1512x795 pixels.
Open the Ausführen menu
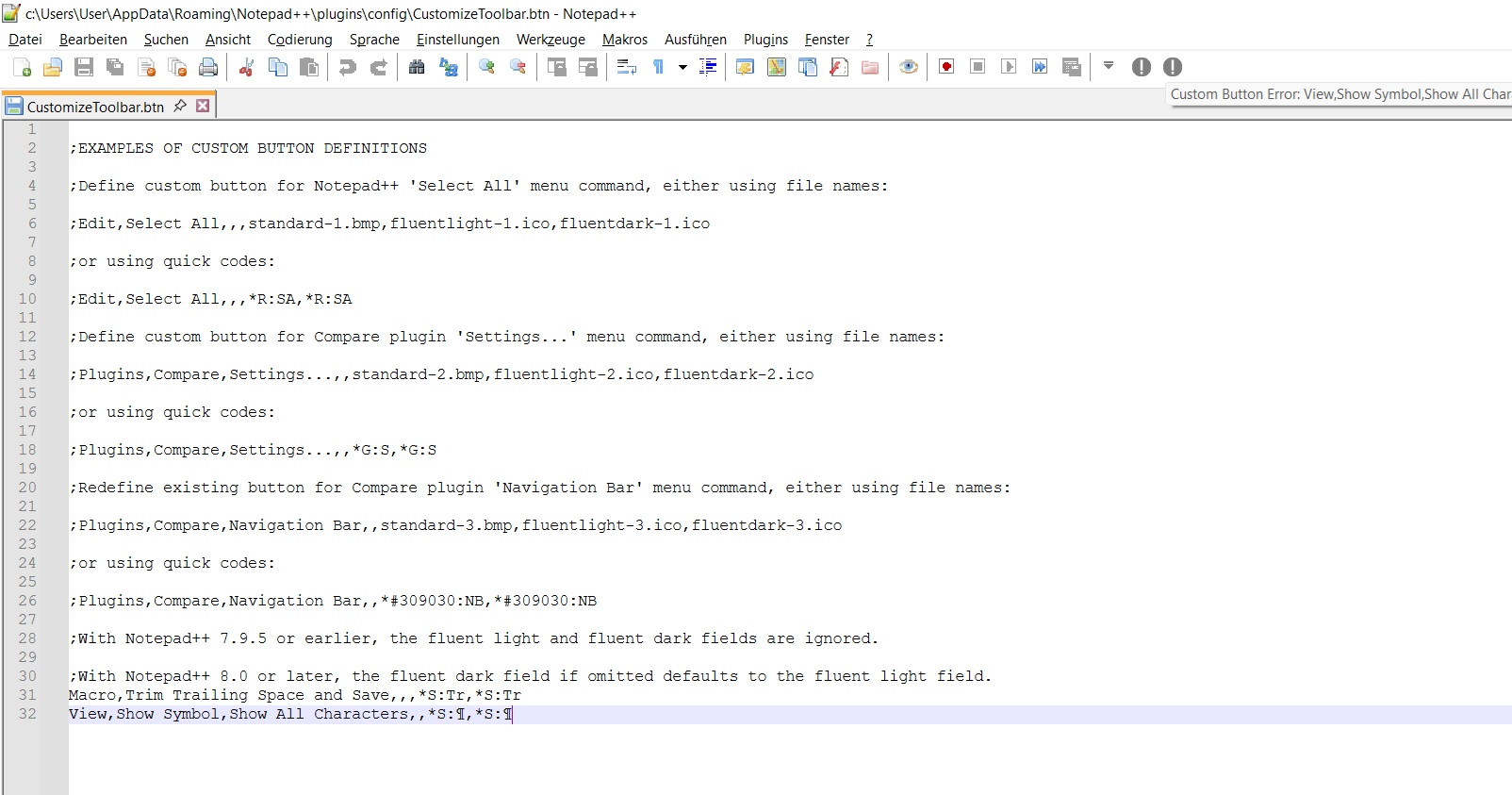(x=696, y=40)
